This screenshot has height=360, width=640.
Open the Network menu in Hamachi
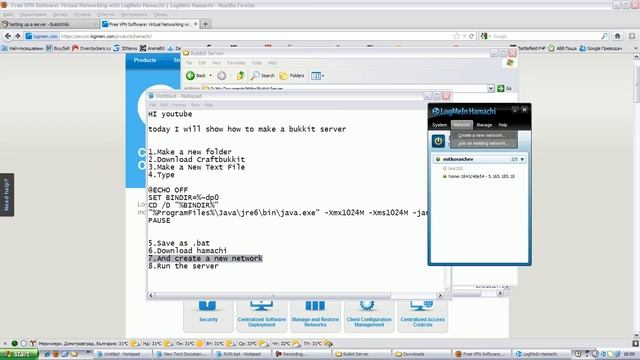coord(462,125)
